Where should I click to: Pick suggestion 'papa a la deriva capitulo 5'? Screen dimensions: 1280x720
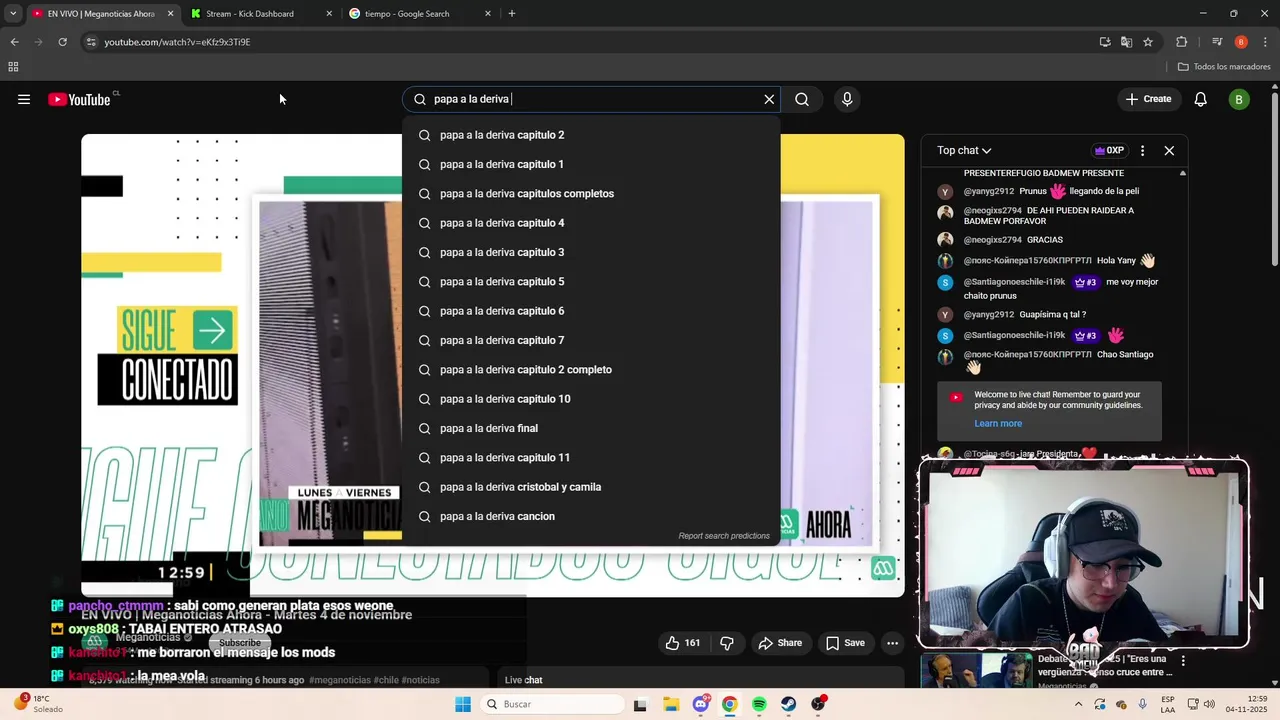[x=591, y=281]
